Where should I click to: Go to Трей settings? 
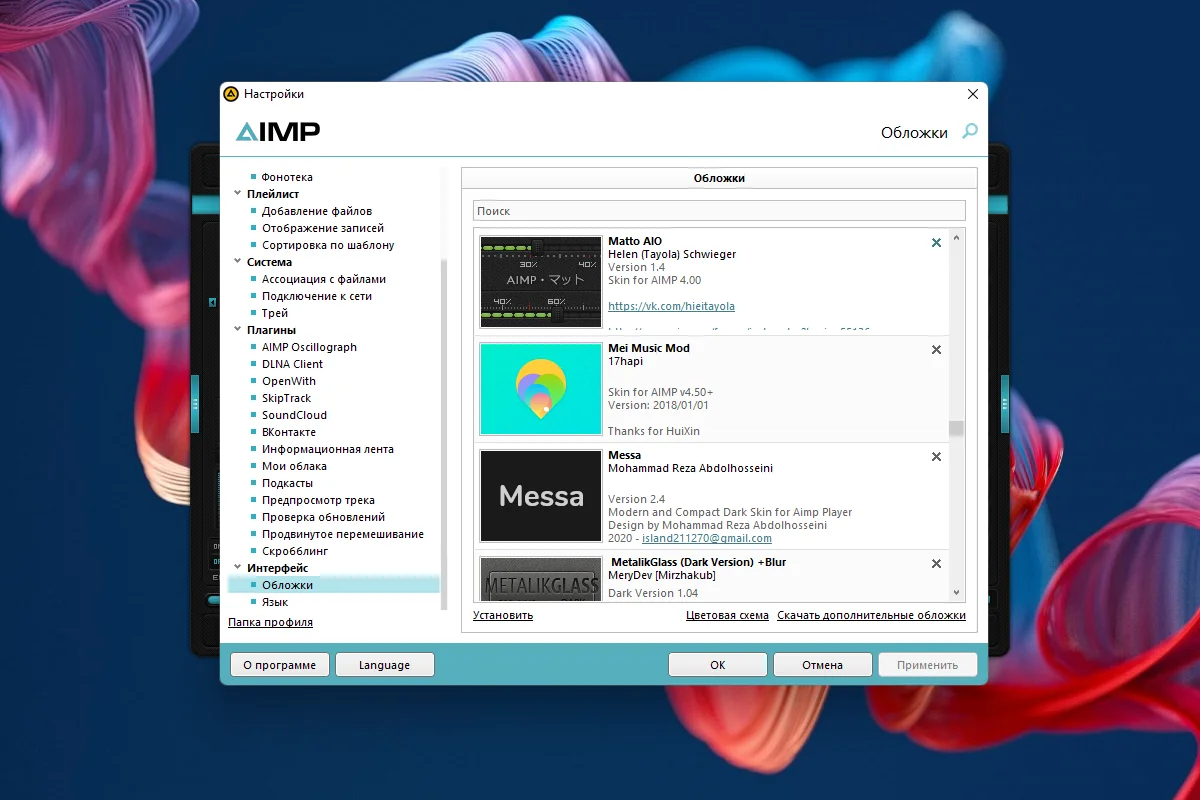(275, 313)
